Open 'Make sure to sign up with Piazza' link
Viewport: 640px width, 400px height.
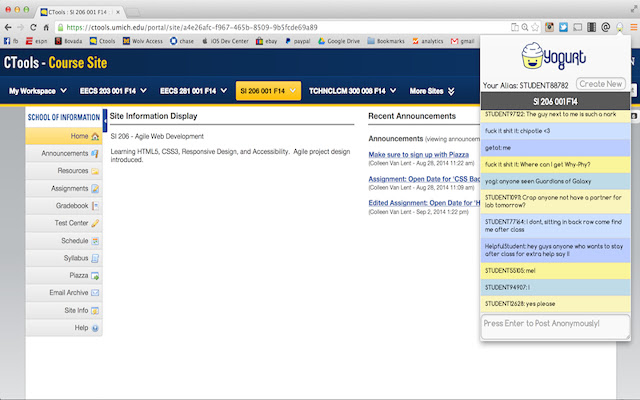click(x=418, y=155)
